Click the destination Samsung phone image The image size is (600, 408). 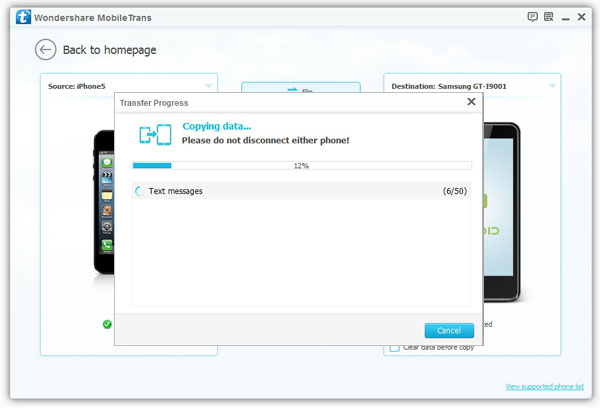(x=502, y=212)
